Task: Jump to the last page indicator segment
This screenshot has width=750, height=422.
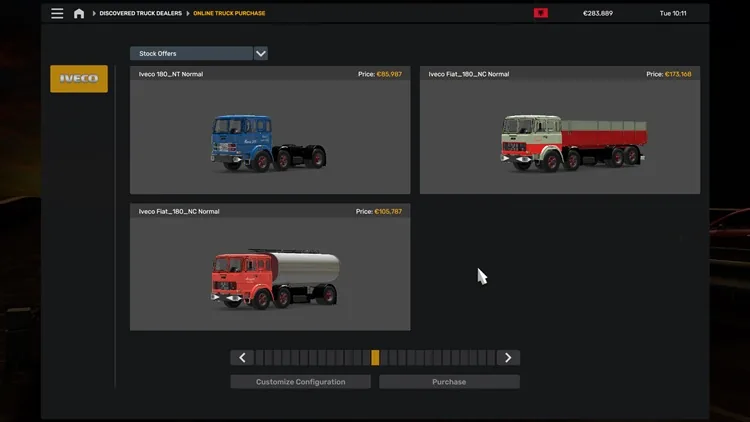Action: click(x=491, y=357)
